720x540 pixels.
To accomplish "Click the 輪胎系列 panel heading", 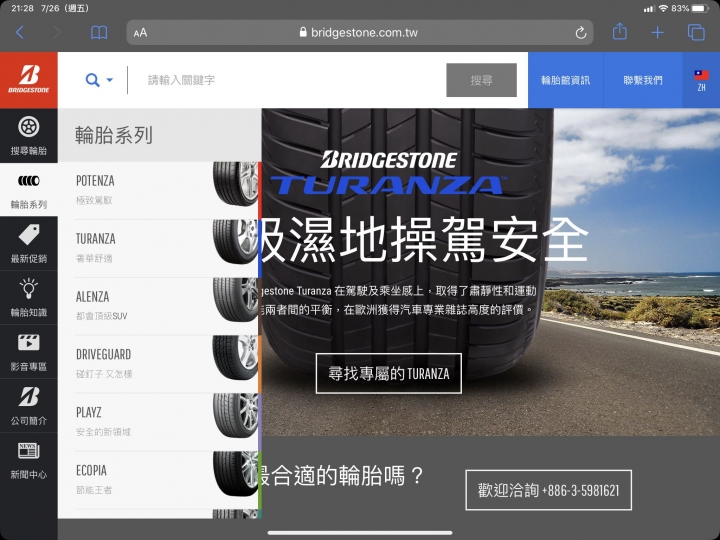I will click(114, 135).
